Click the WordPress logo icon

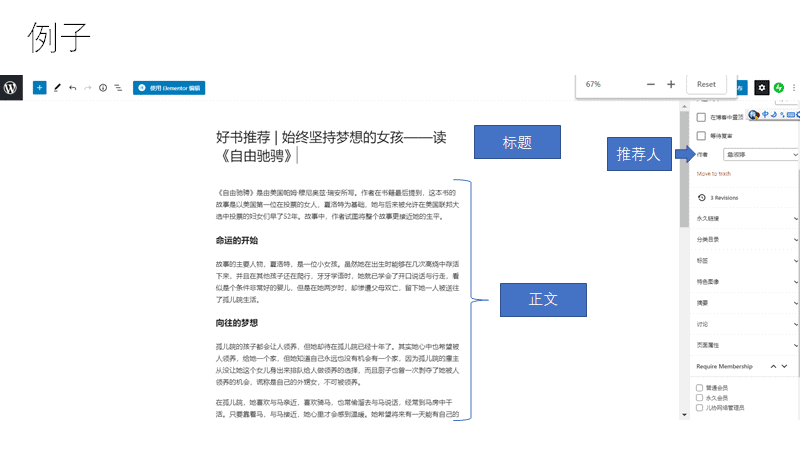(10, 87)
